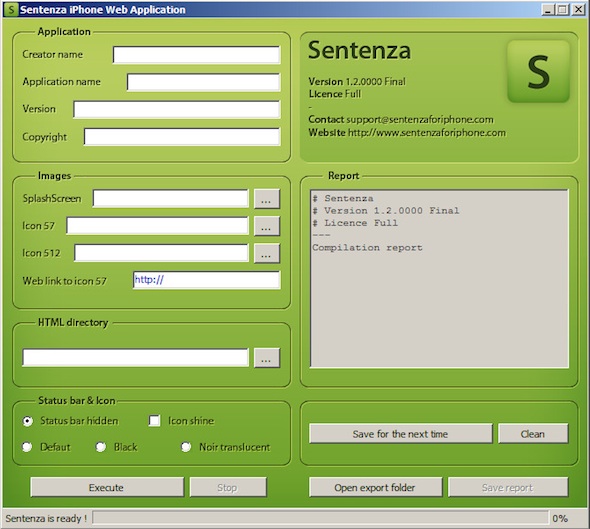Click the support@sentenzaforiphone.com contact text

point(420,120)
